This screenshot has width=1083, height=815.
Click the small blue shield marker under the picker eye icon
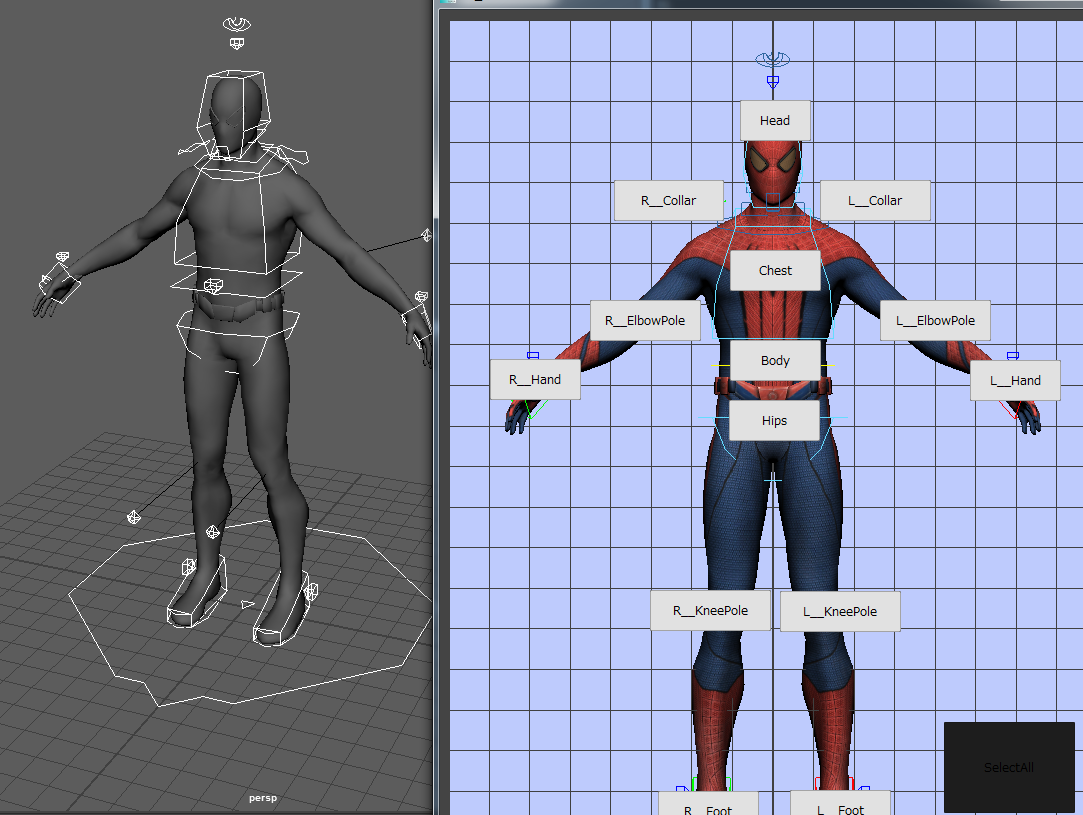(773, 82)
